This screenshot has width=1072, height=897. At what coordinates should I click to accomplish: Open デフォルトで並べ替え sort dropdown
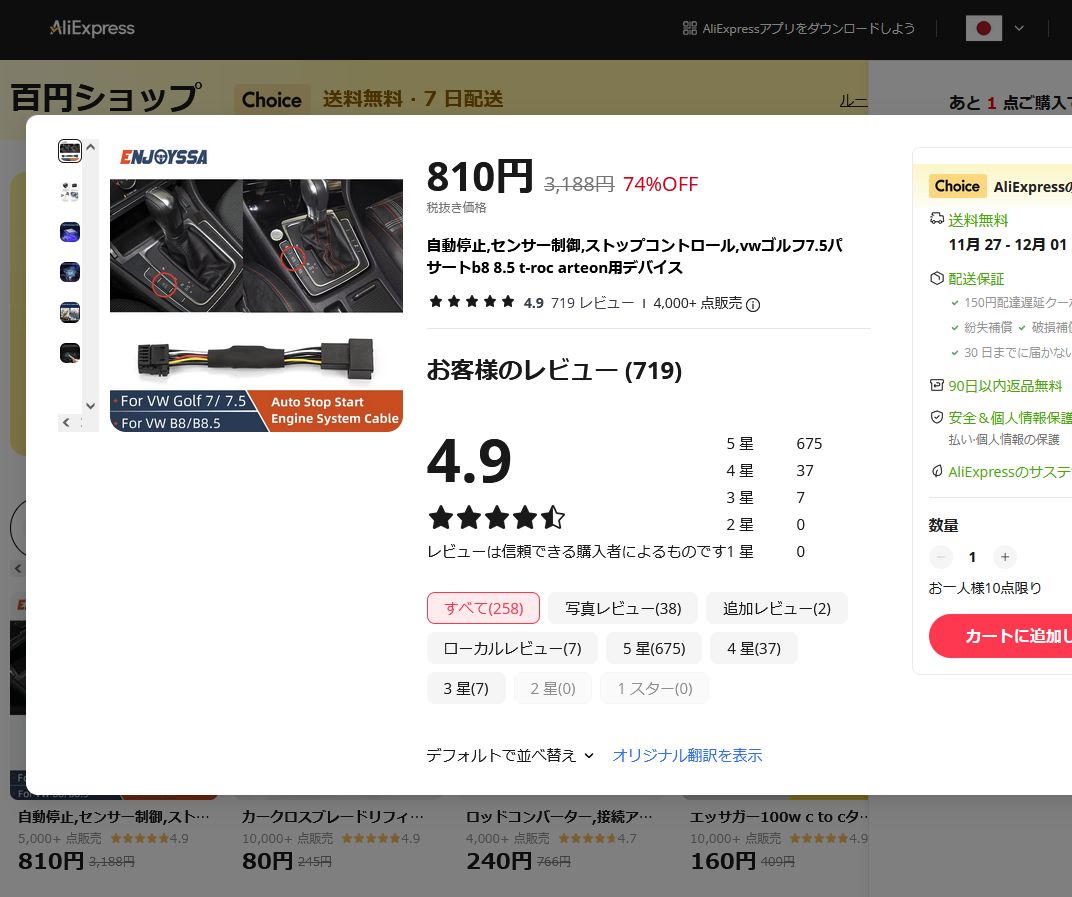click(510, 755)
